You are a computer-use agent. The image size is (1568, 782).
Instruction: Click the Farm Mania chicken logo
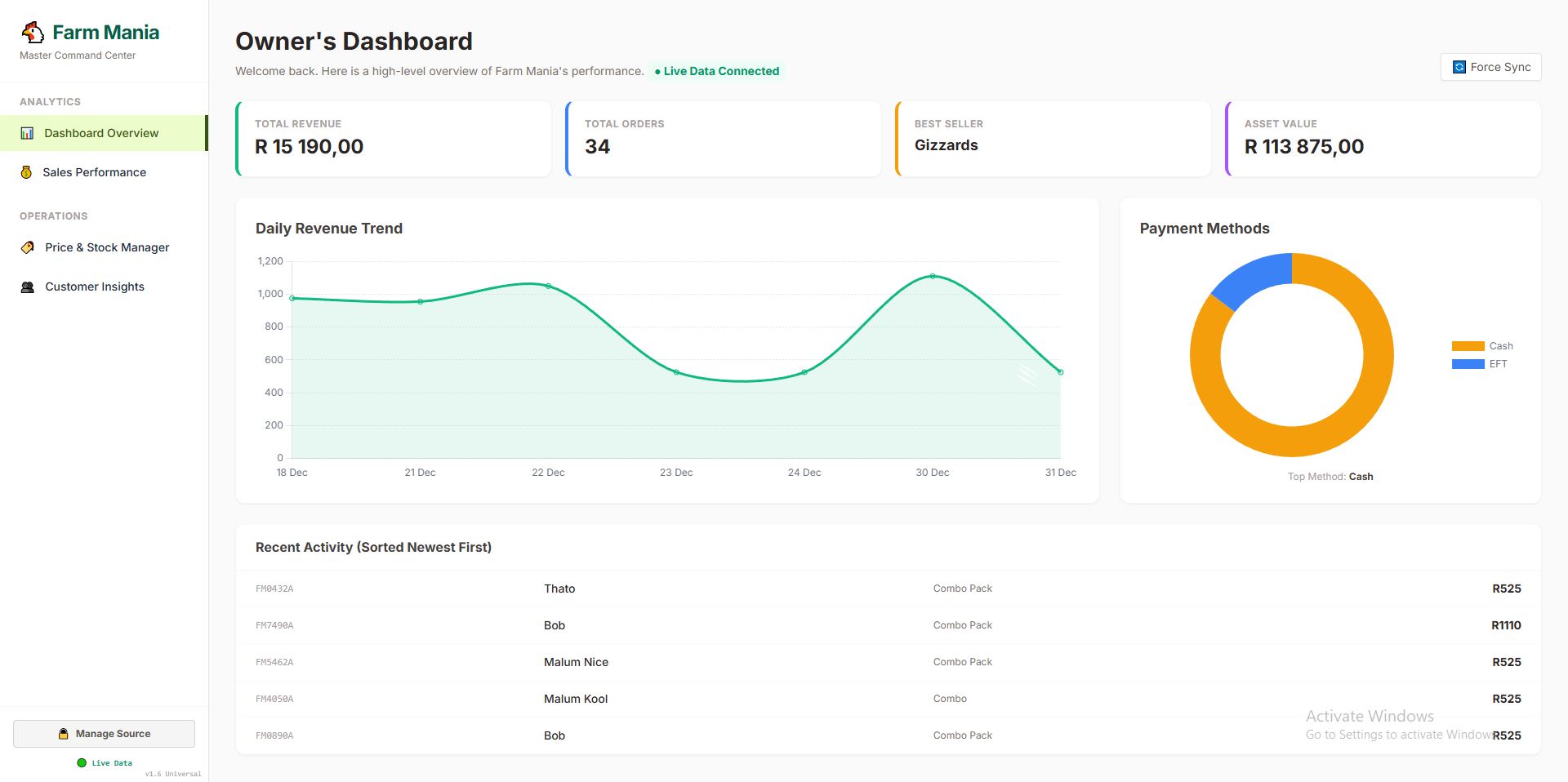[x=33, y=31]
